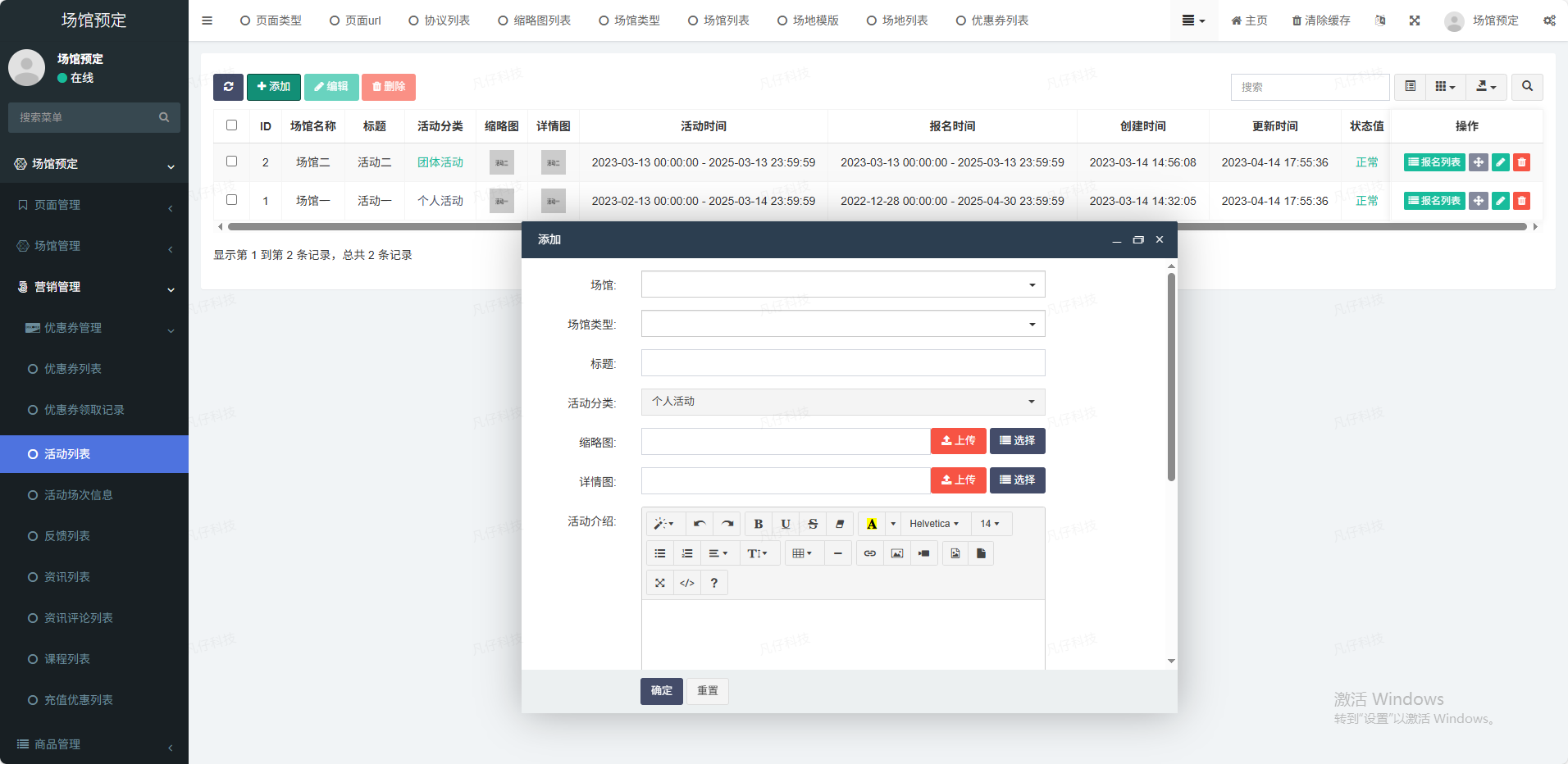Open the 场馆 dropdown in the form
Image resolution: width=1568 pixels, height=764 pixels.
[x=842, y=284]
